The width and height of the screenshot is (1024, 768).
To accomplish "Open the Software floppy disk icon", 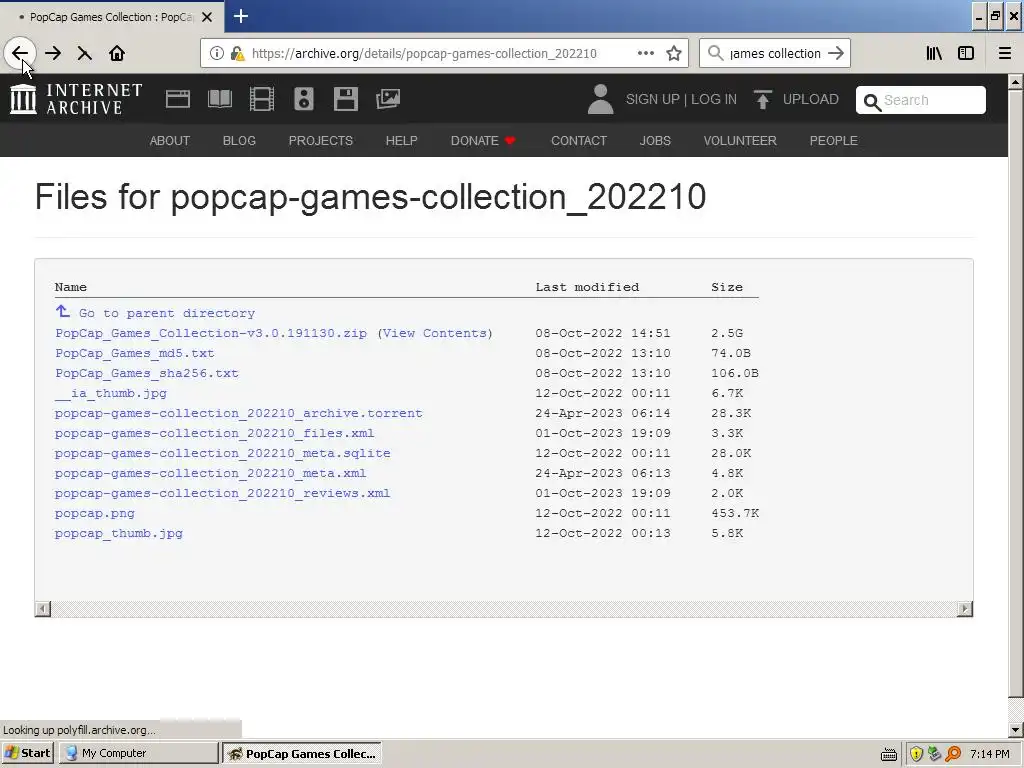I will pos(345,99).
